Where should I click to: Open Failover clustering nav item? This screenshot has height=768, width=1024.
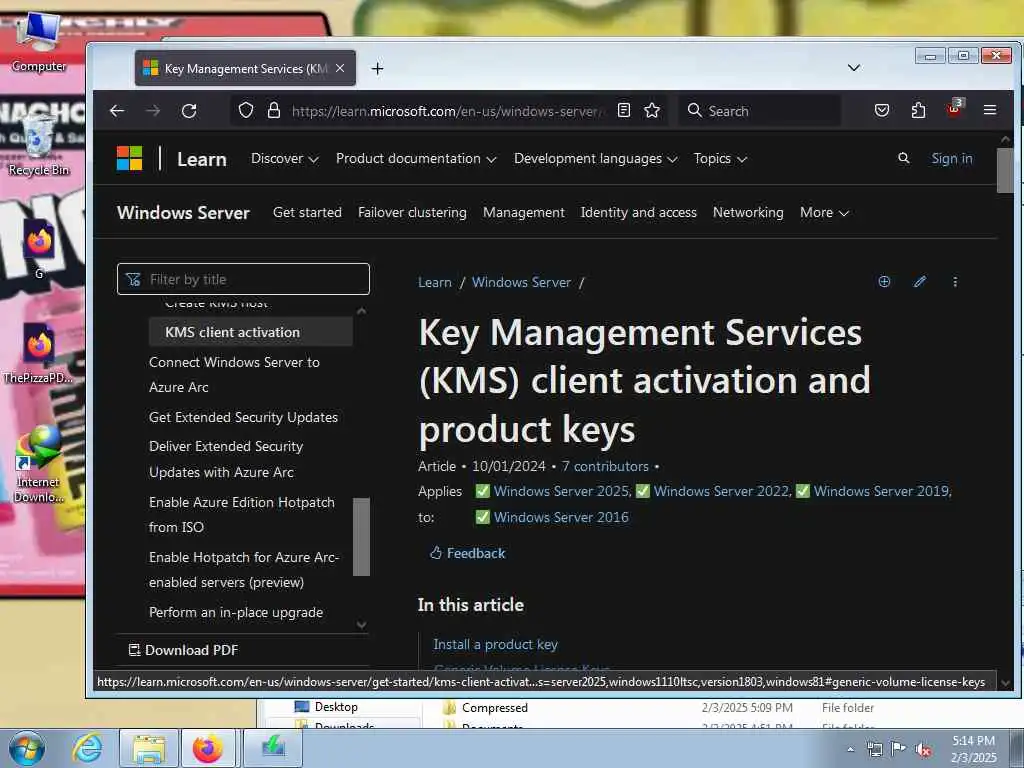(x=412, y=212)
